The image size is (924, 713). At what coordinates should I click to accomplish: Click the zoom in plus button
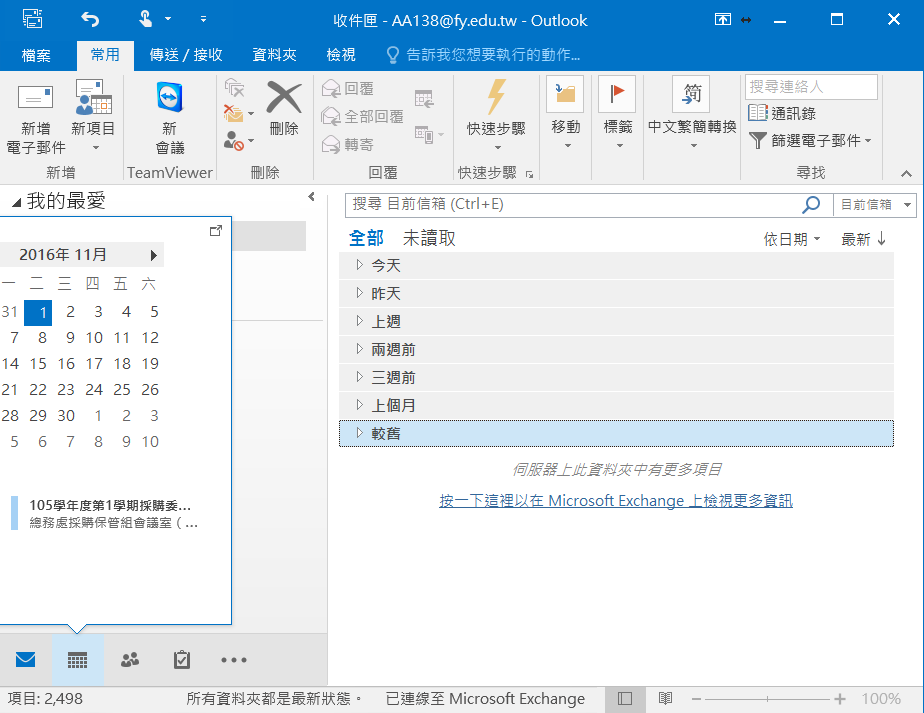(840, 699)
